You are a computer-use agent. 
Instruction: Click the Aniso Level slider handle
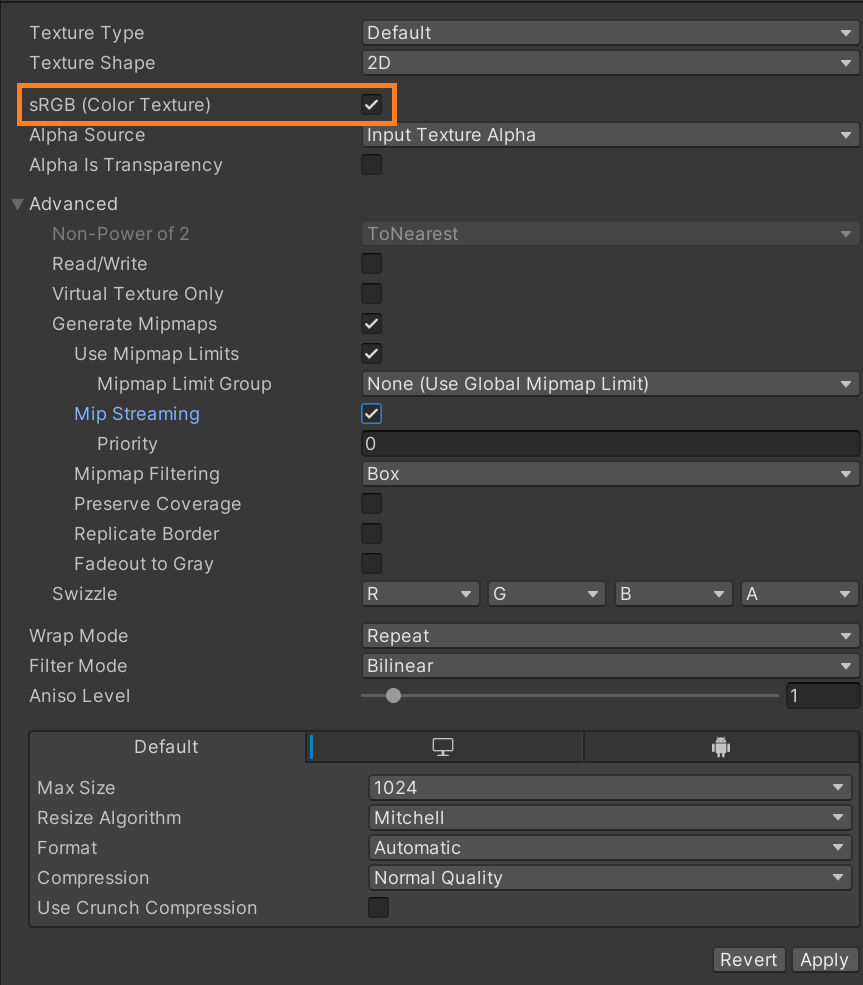(393, 696)
